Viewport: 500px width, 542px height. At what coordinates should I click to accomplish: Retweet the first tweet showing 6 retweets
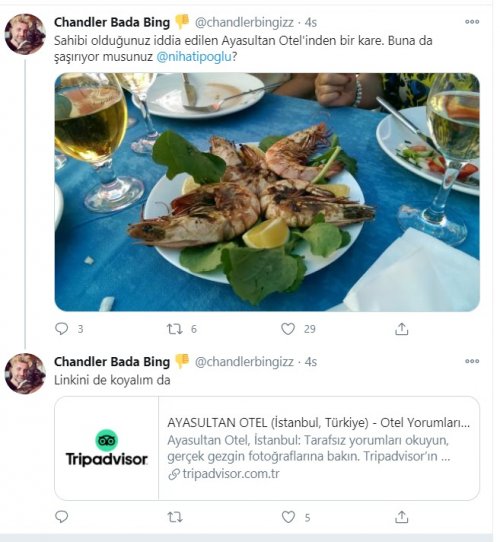point(175,329)
